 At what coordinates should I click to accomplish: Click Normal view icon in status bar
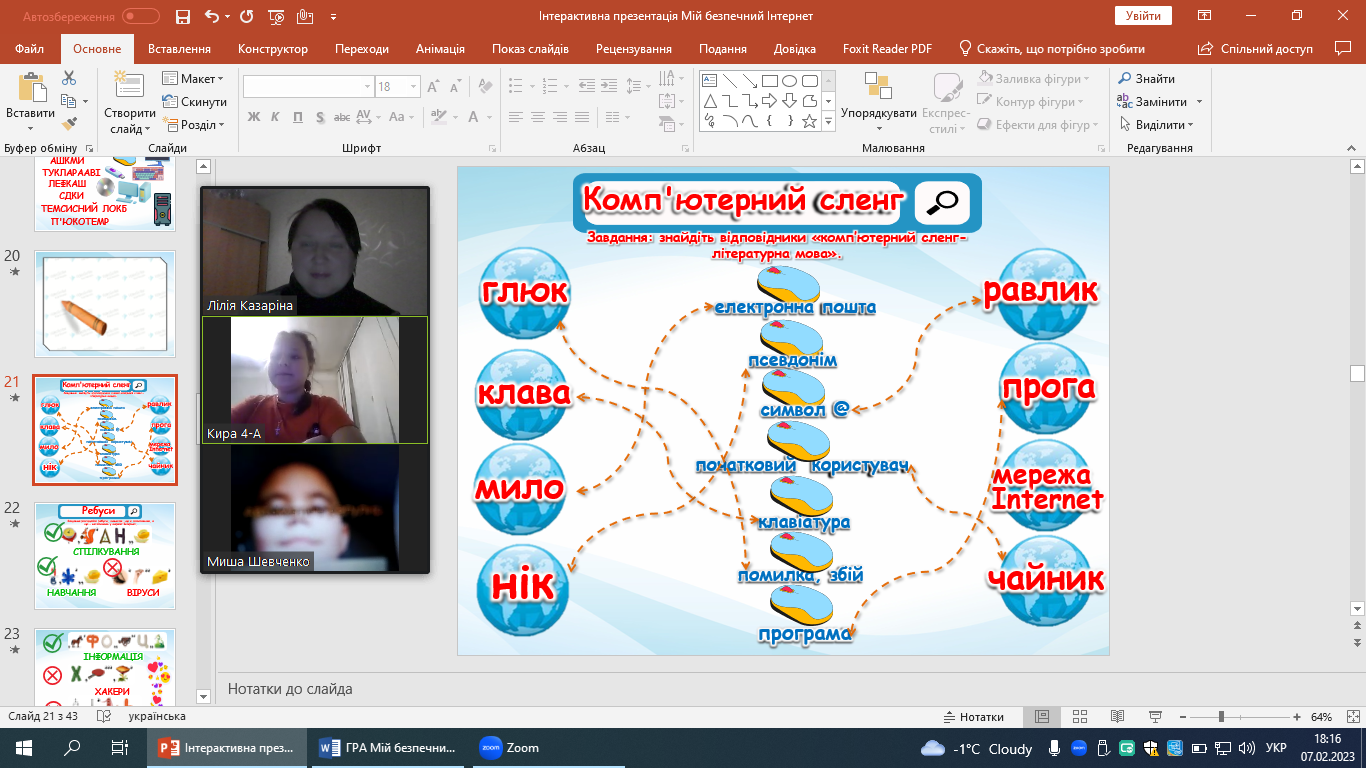[1042, 717]
